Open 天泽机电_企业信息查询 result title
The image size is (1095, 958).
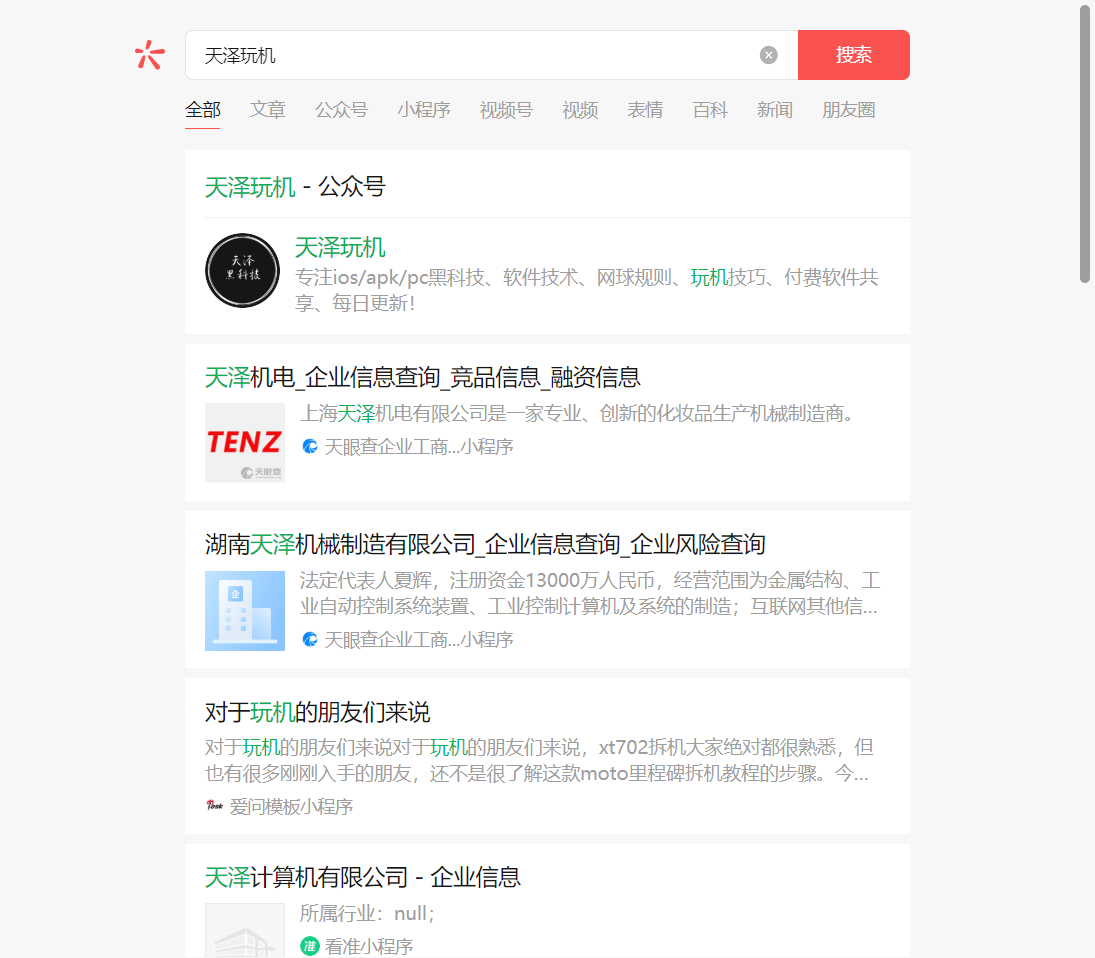[422, 377]
